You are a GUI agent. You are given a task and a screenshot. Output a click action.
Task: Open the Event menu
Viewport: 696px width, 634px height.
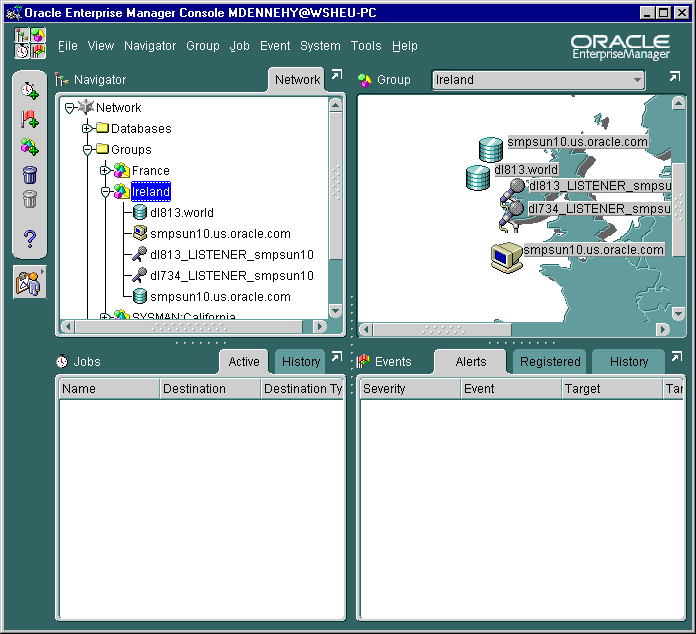[275, 46]
